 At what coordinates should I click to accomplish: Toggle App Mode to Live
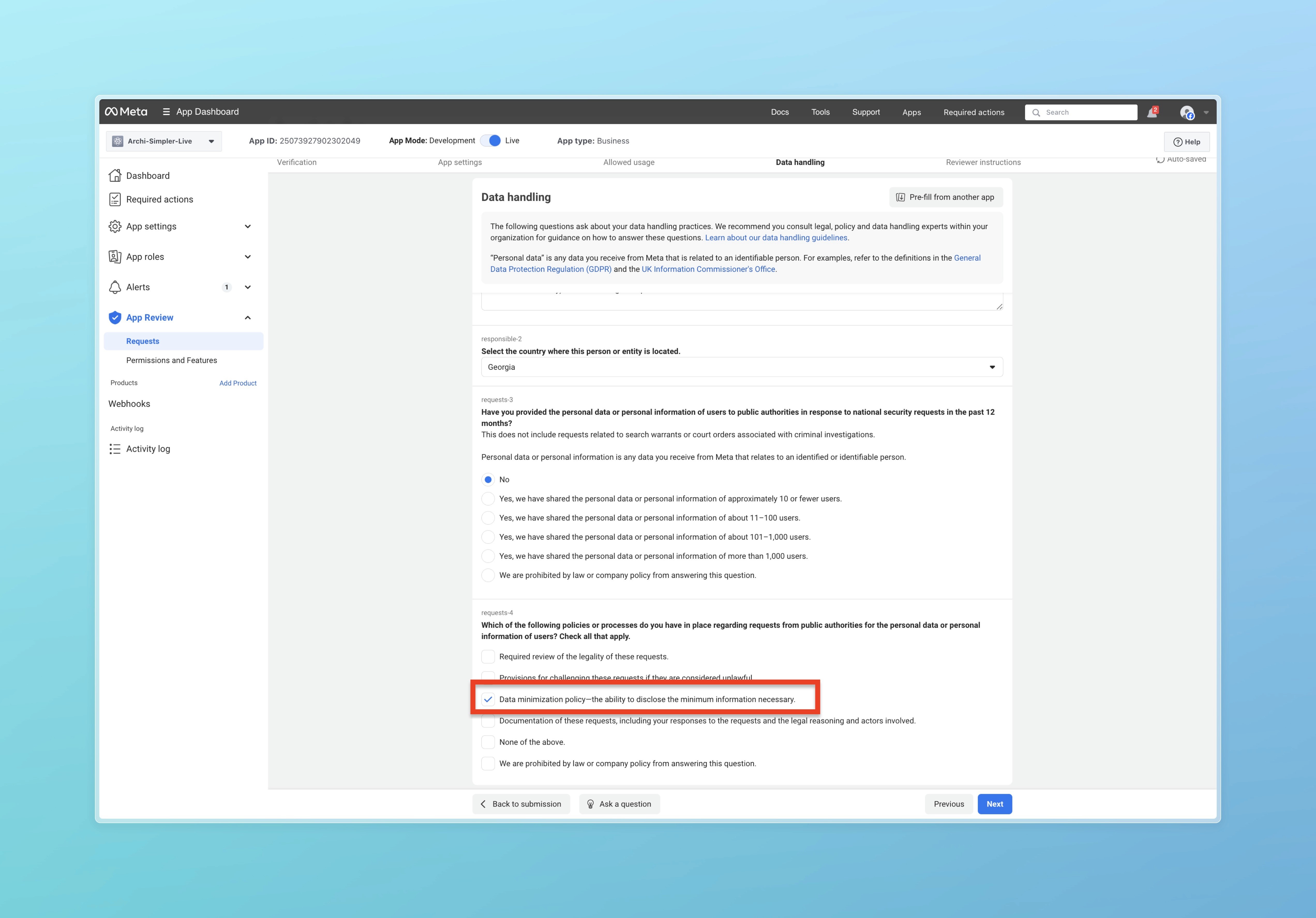tap(491, 140)
